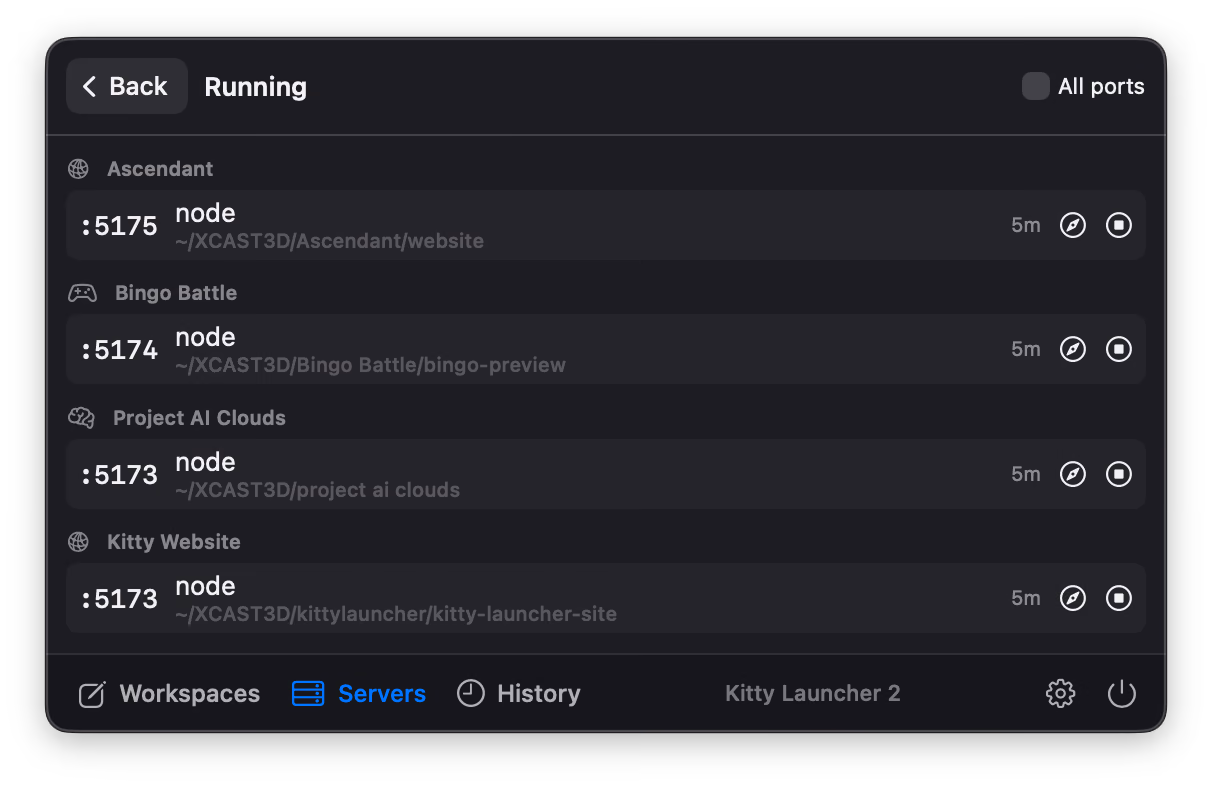
Task: Click port number :5174
Action: [x=119, y=350]
